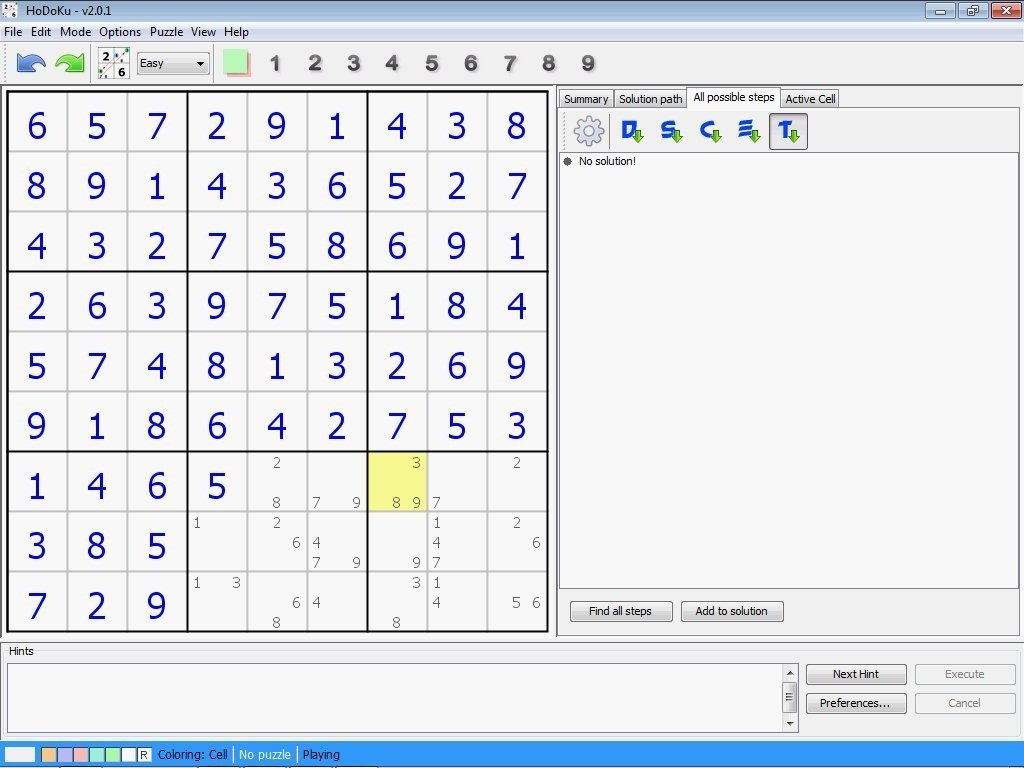Pick the light green swatch in status bar
The height and width of the screenshot is (768, 1024).
tap(112, 754)
